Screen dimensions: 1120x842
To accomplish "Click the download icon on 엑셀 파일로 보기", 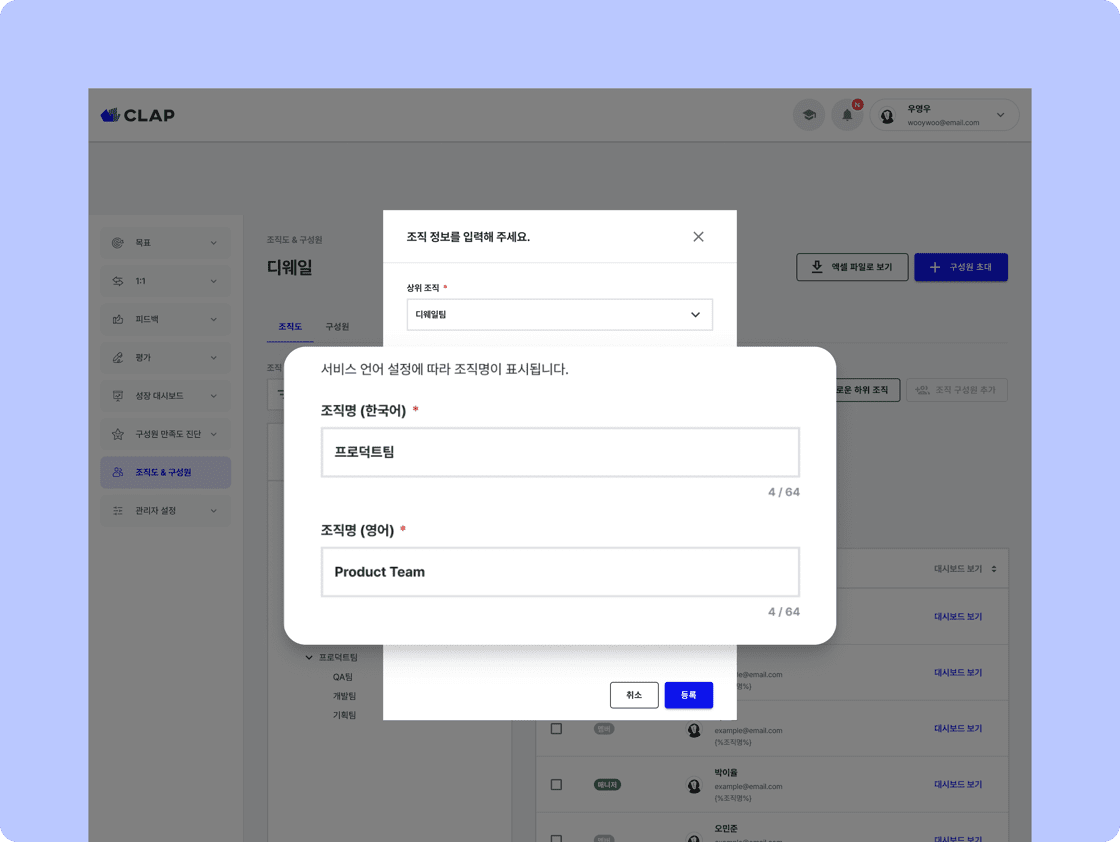I will coord(816,266).
